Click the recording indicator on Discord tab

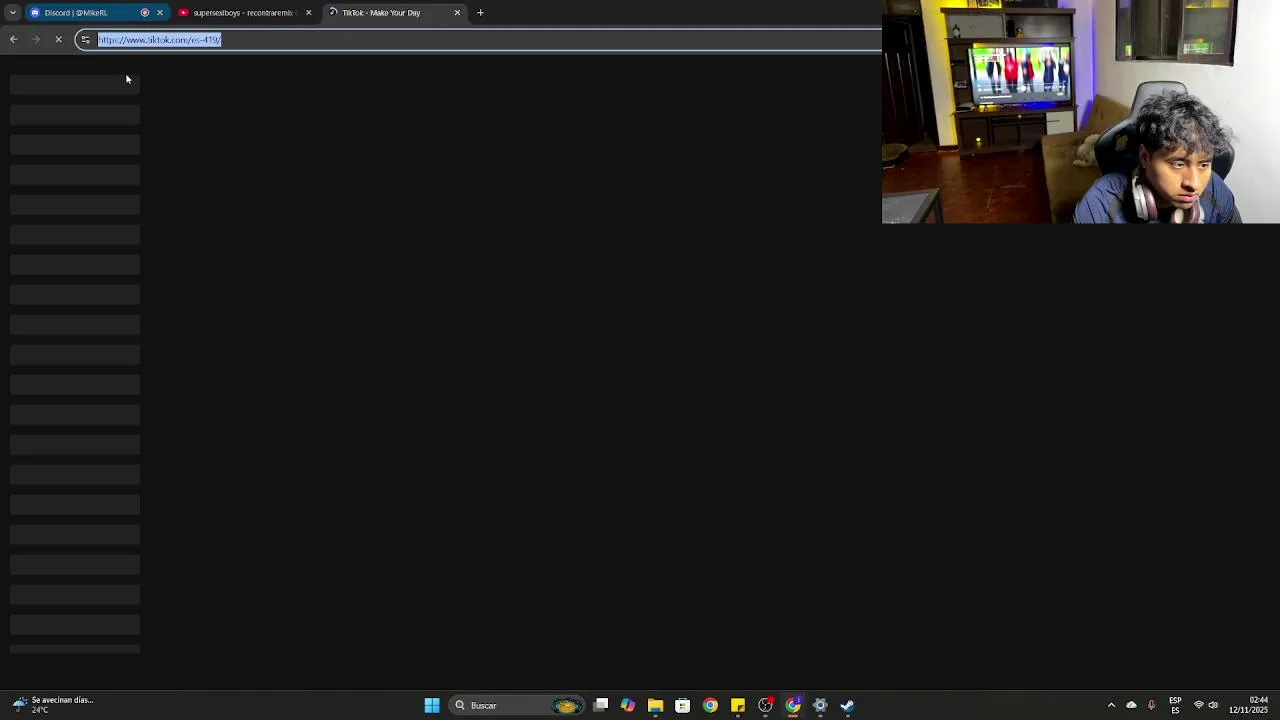pos(145,13)
